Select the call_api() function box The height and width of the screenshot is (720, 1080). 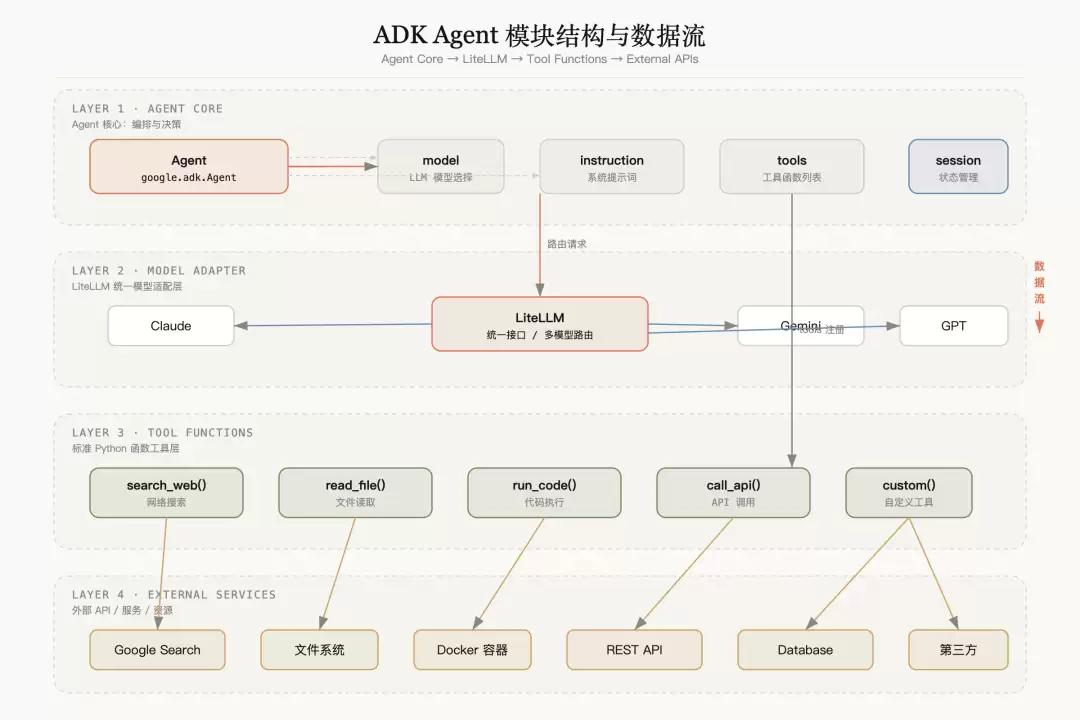[x=734, y=493]
